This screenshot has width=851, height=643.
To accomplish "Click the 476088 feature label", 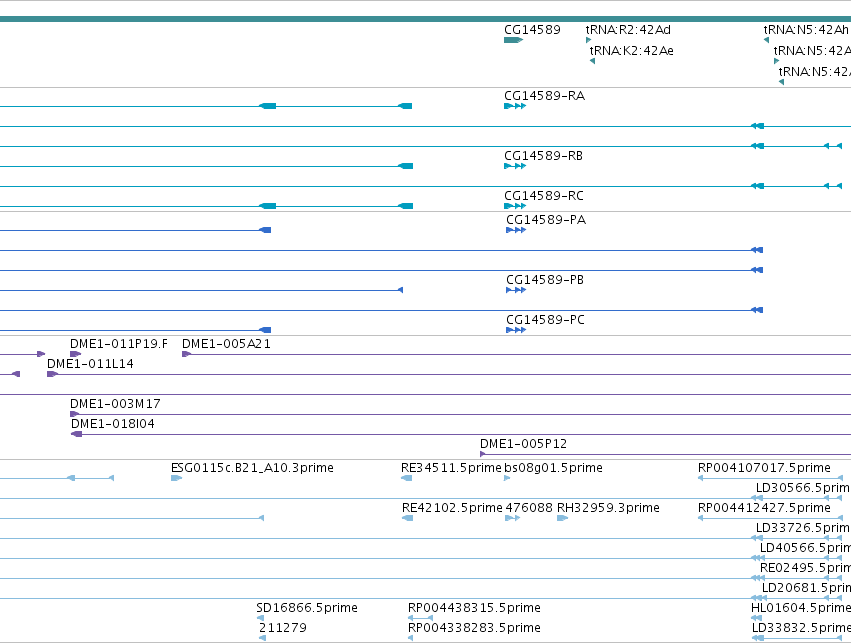I will (529, 508).
